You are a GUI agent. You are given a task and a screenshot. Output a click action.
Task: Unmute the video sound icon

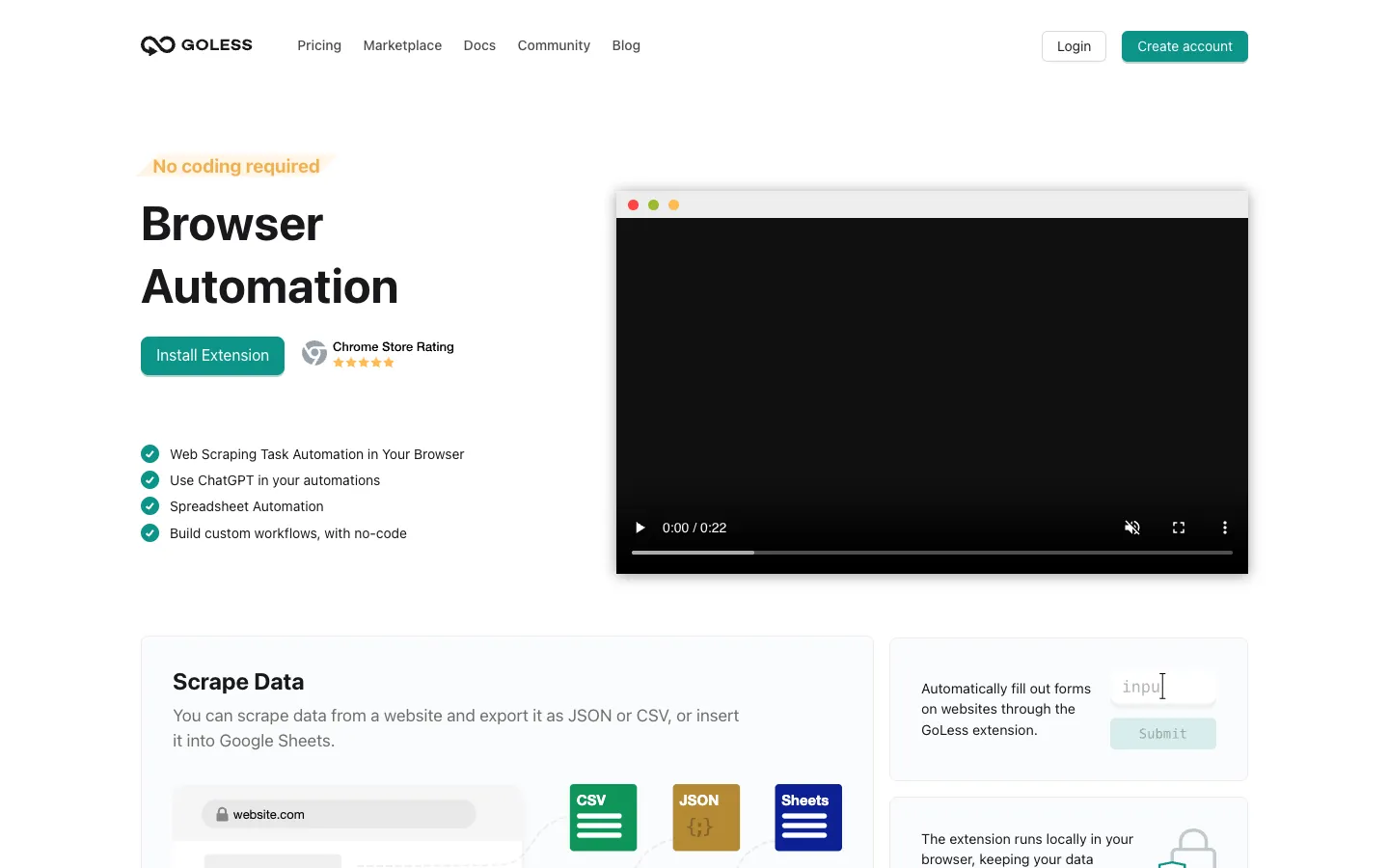[x=1132, y=528]
